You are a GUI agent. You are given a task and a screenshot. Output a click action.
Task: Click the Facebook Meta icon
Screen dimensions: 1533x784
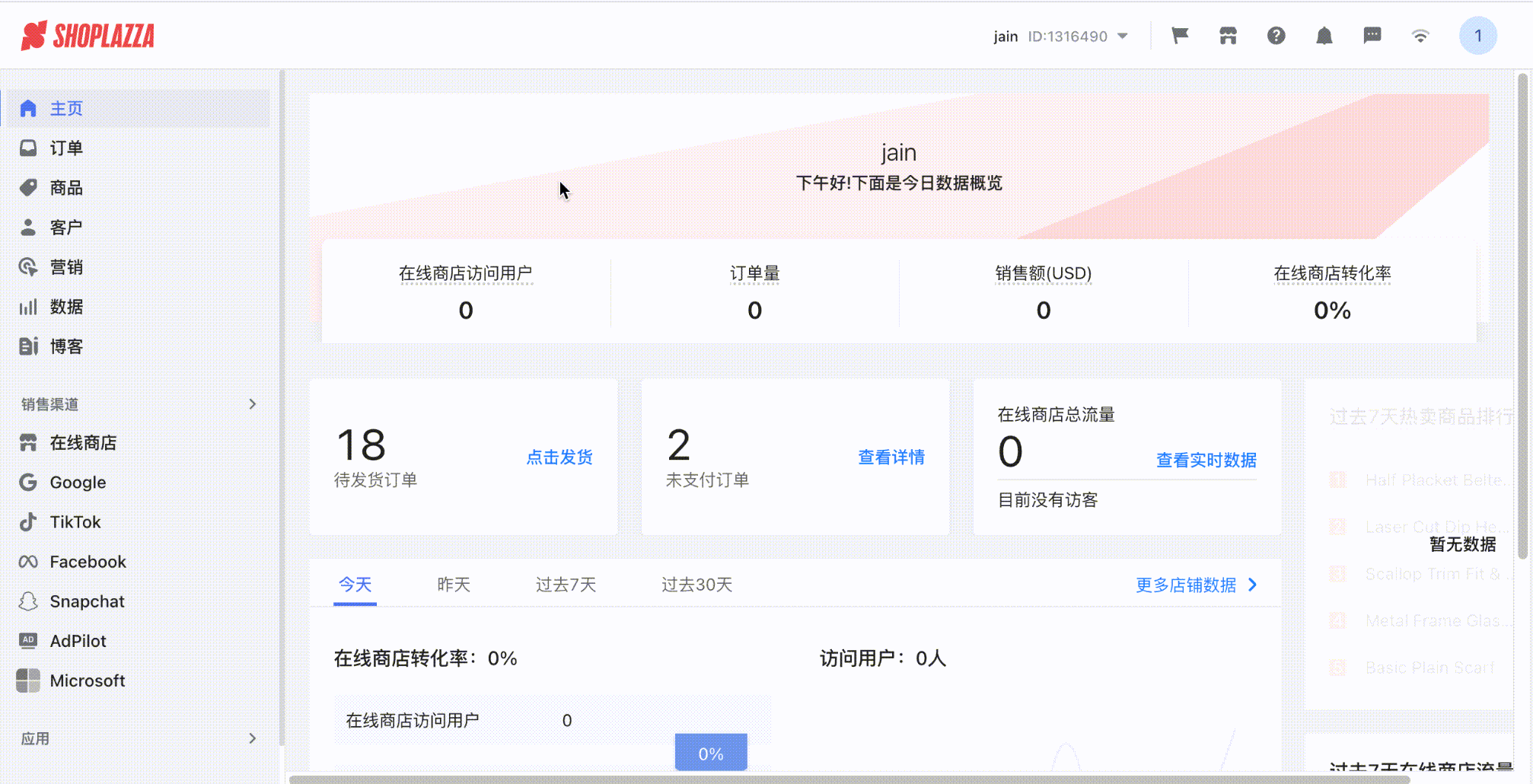[x=28, y=561]
